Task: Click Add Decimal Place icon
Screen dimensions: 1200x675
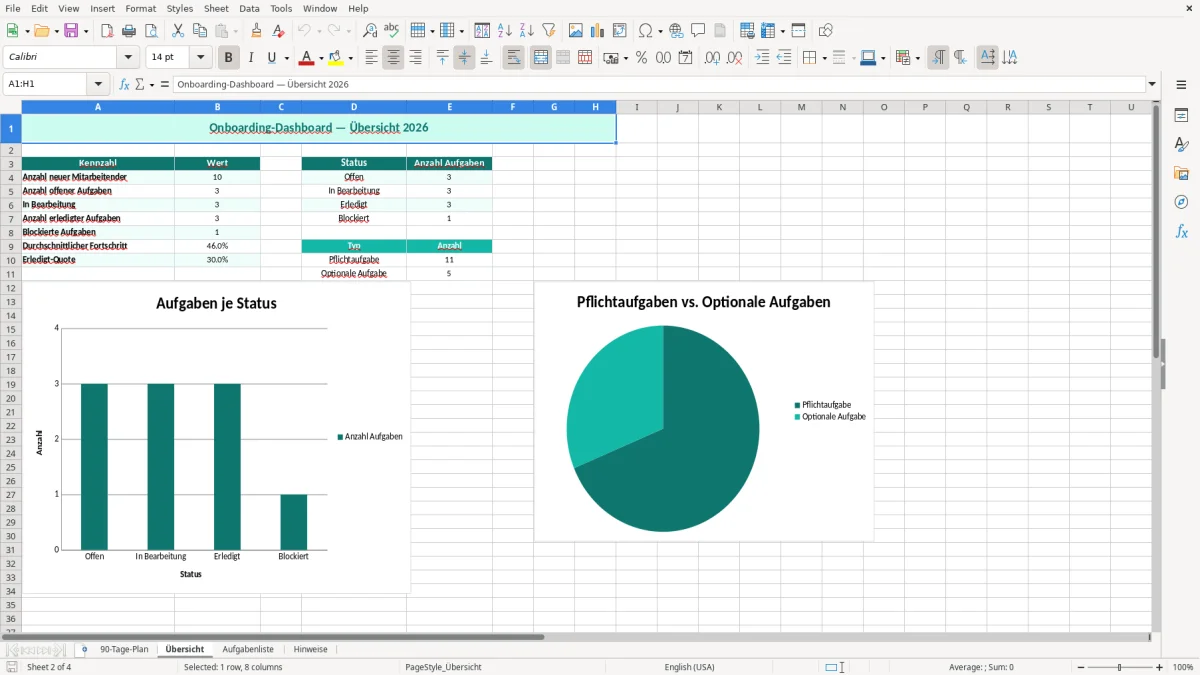Action: (712, 58)
